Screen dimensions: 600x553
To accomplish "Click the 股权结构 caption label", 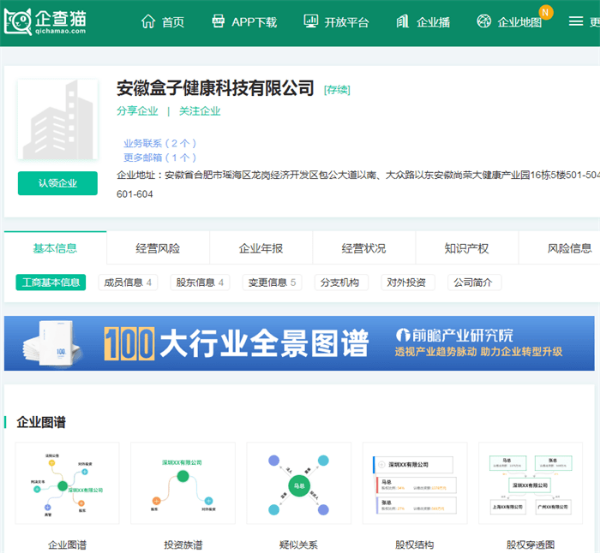I will pyautogui.click(x=415, y=545).
